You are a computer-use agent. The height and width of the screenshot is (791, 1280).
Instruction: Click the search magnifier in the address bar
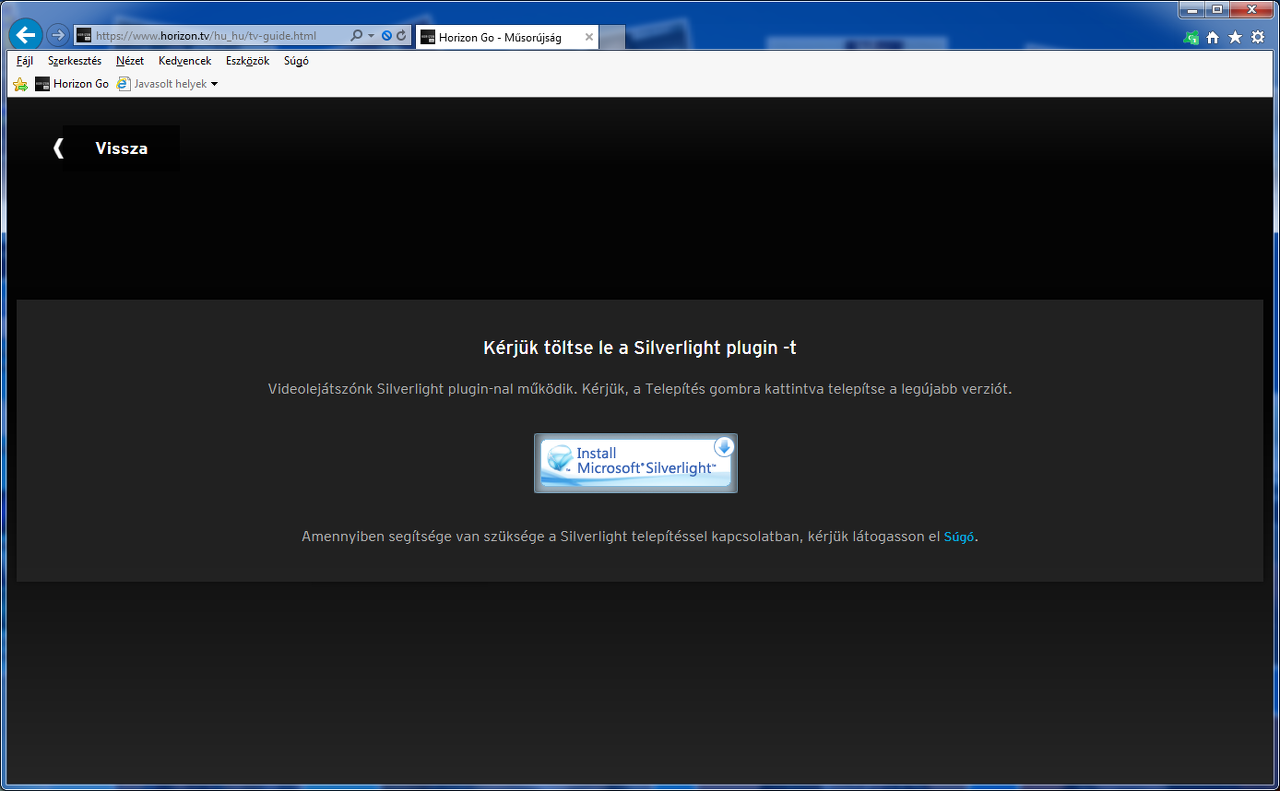(x=357, y=36)
